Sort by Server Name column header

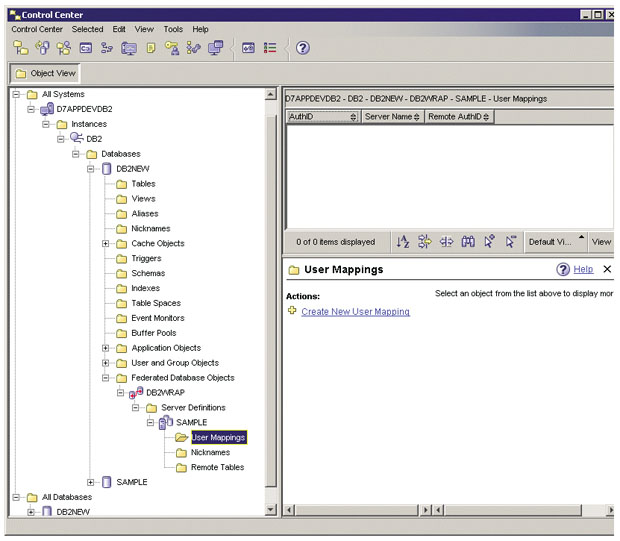point(392,117)
